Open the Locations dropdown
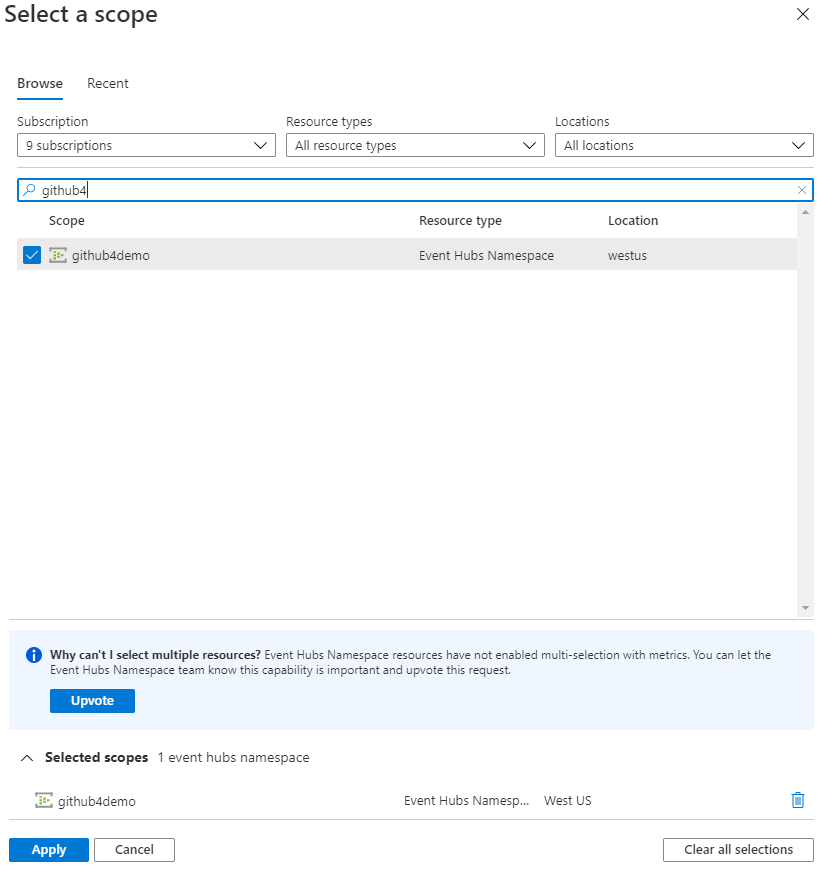Viewport: 827px width, 876px height. [x=684, y=145]
